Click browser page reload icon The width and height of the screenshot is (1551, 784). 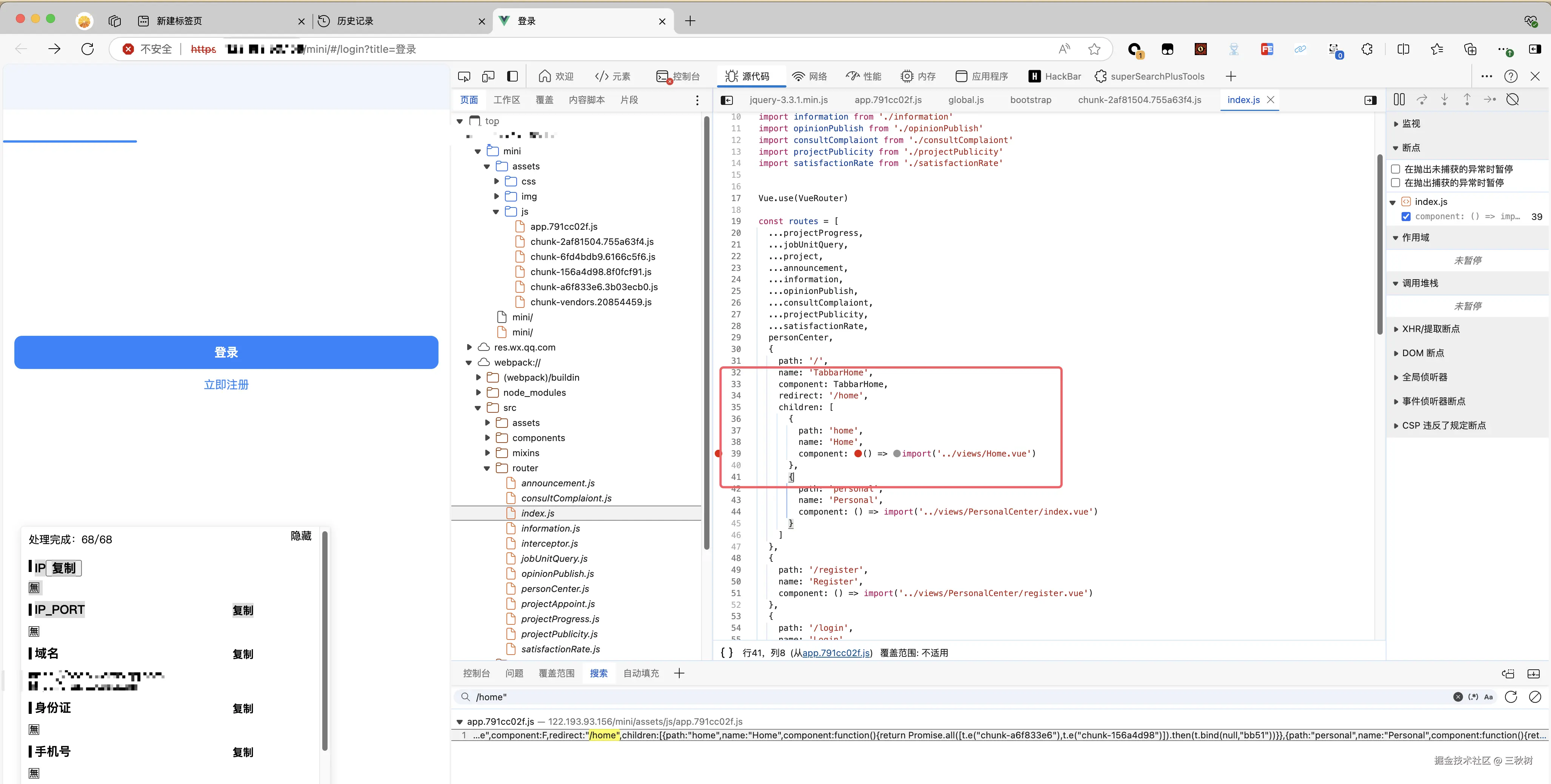click(88, 49)
